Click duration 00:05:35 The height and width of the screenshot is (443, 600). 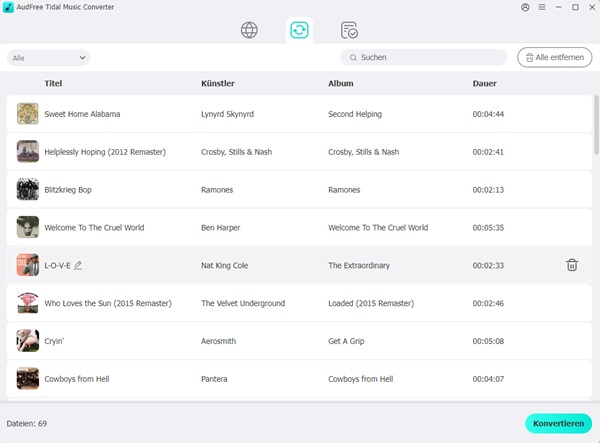click(x=488, y=228)
